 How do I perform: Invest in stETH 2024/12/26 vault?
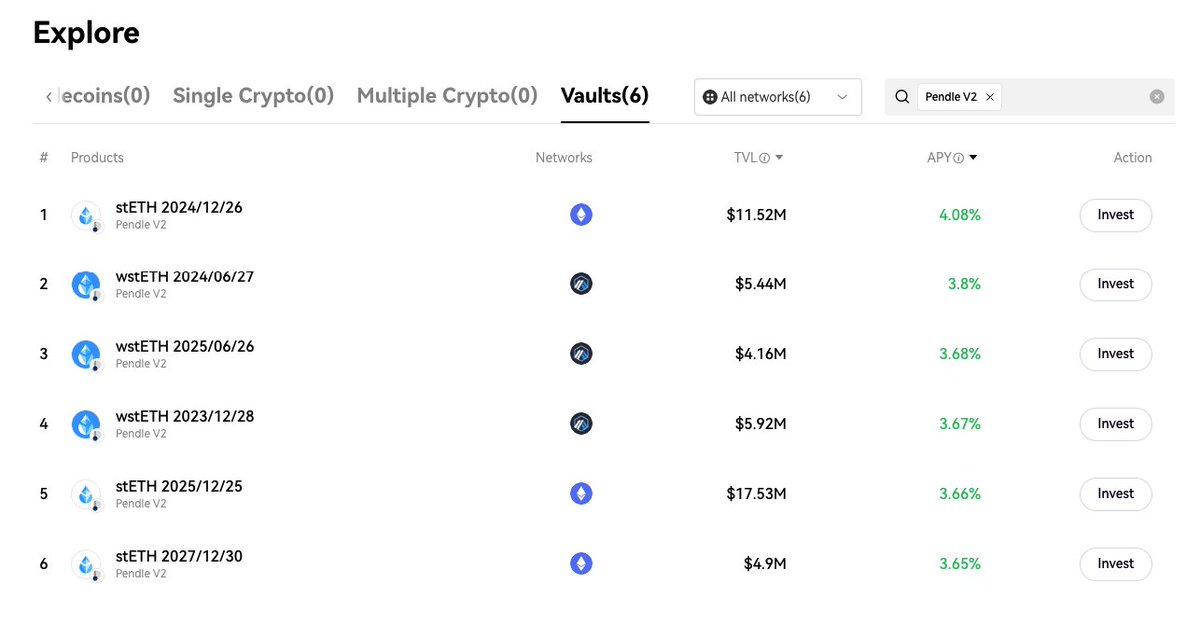pos(1115,215)
